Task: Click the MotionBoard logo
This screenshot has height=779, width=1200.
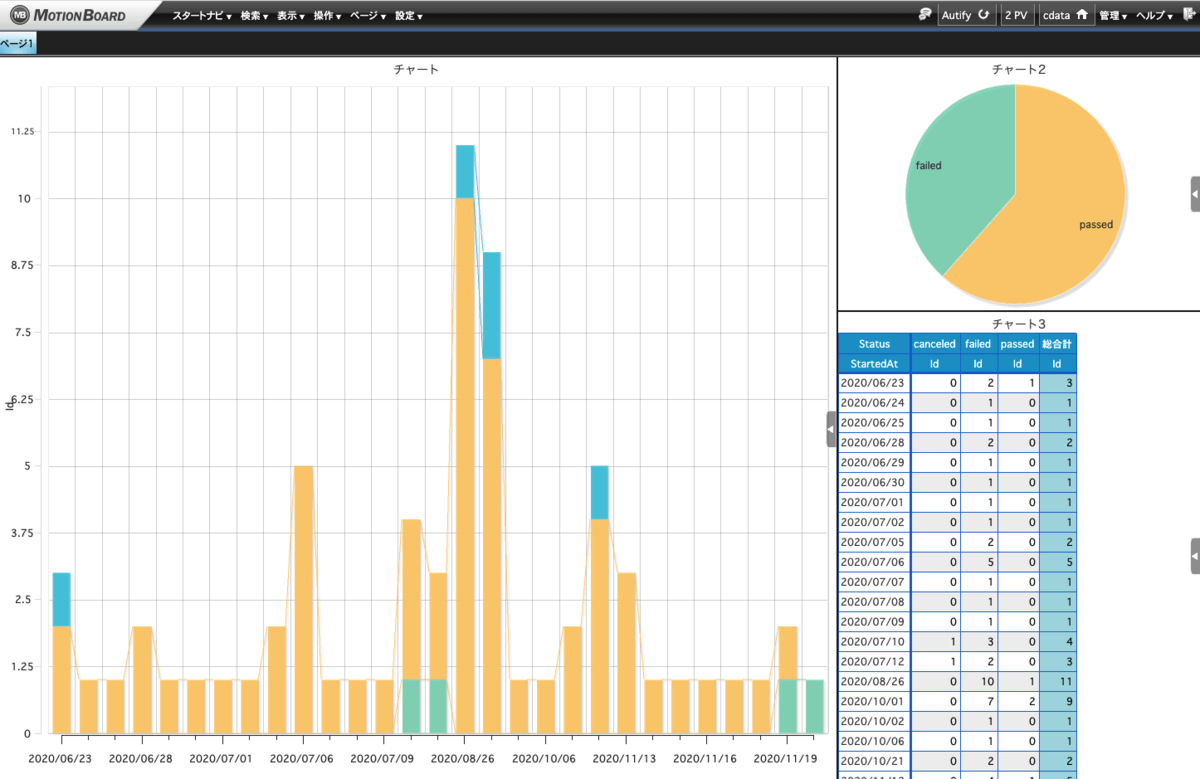Action: point(70,15)
